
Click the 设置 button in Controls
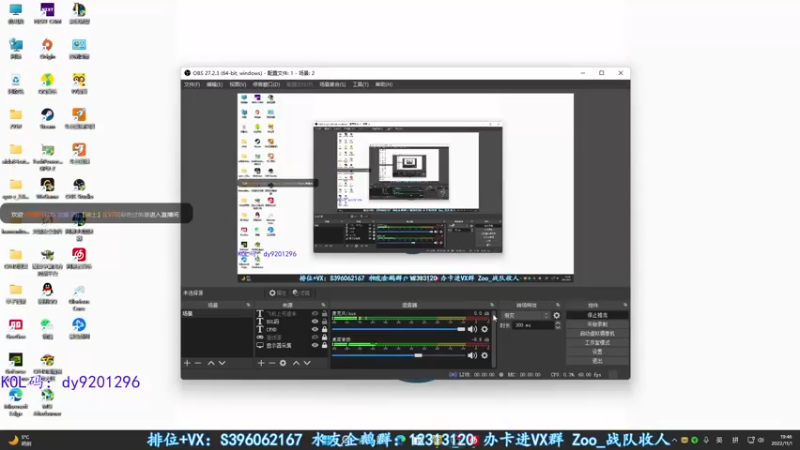597,352
